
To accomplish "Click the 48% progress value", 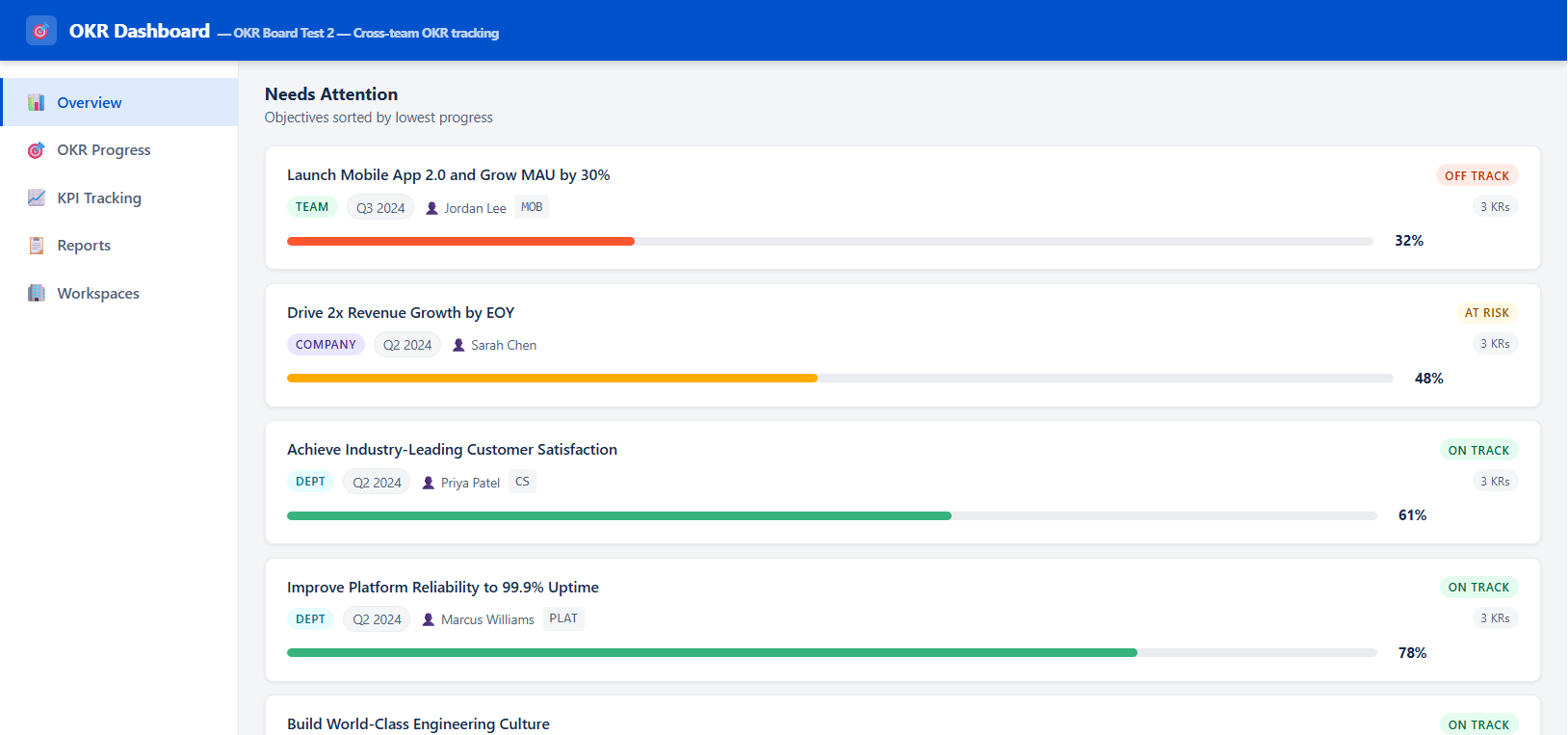I will coord(1429,379).
